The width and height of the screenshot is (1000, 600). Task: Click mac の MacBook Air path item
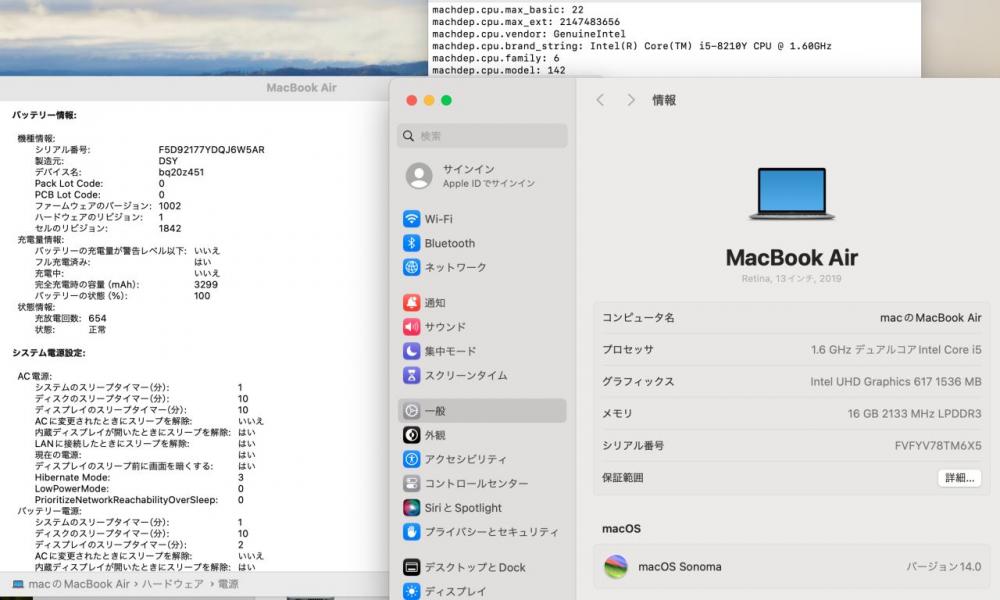click(x=78, y=584)
